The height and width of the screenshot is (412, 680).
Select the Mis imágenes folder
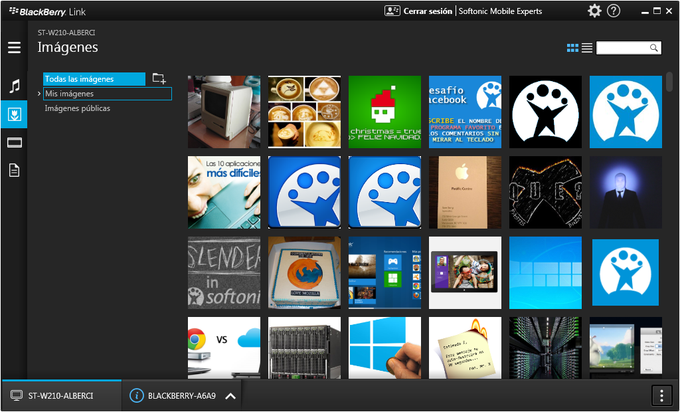[107, 94]
